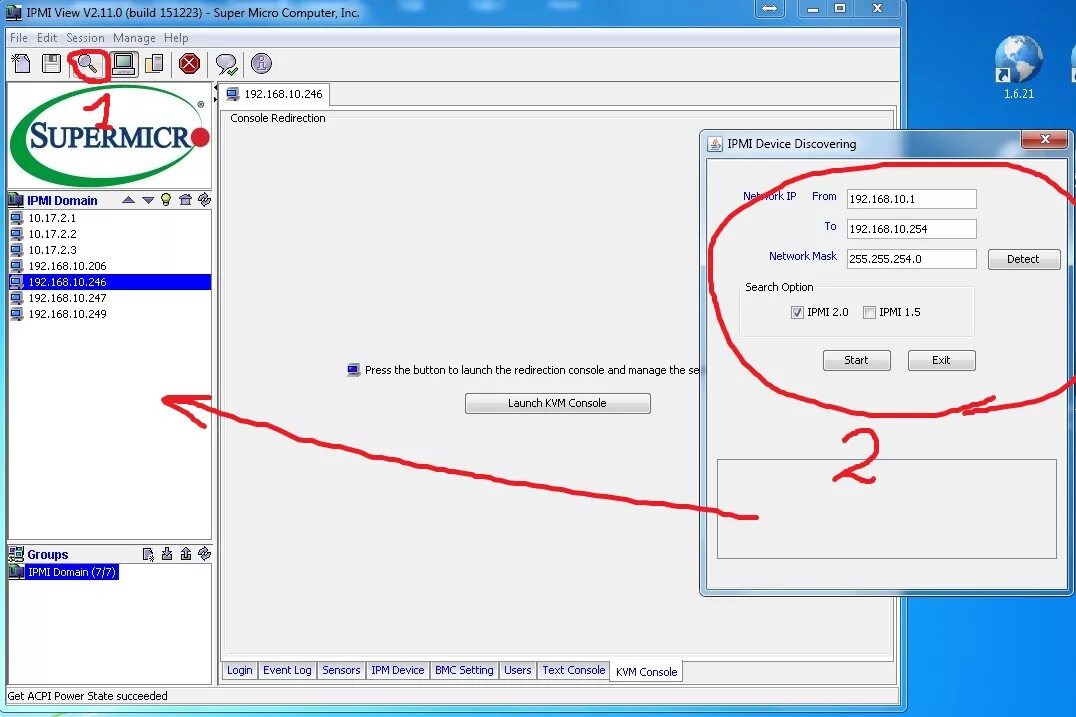Select the KVM Console tab
The width and height of the screenshot is (1076, 717).
click(646, 672)
